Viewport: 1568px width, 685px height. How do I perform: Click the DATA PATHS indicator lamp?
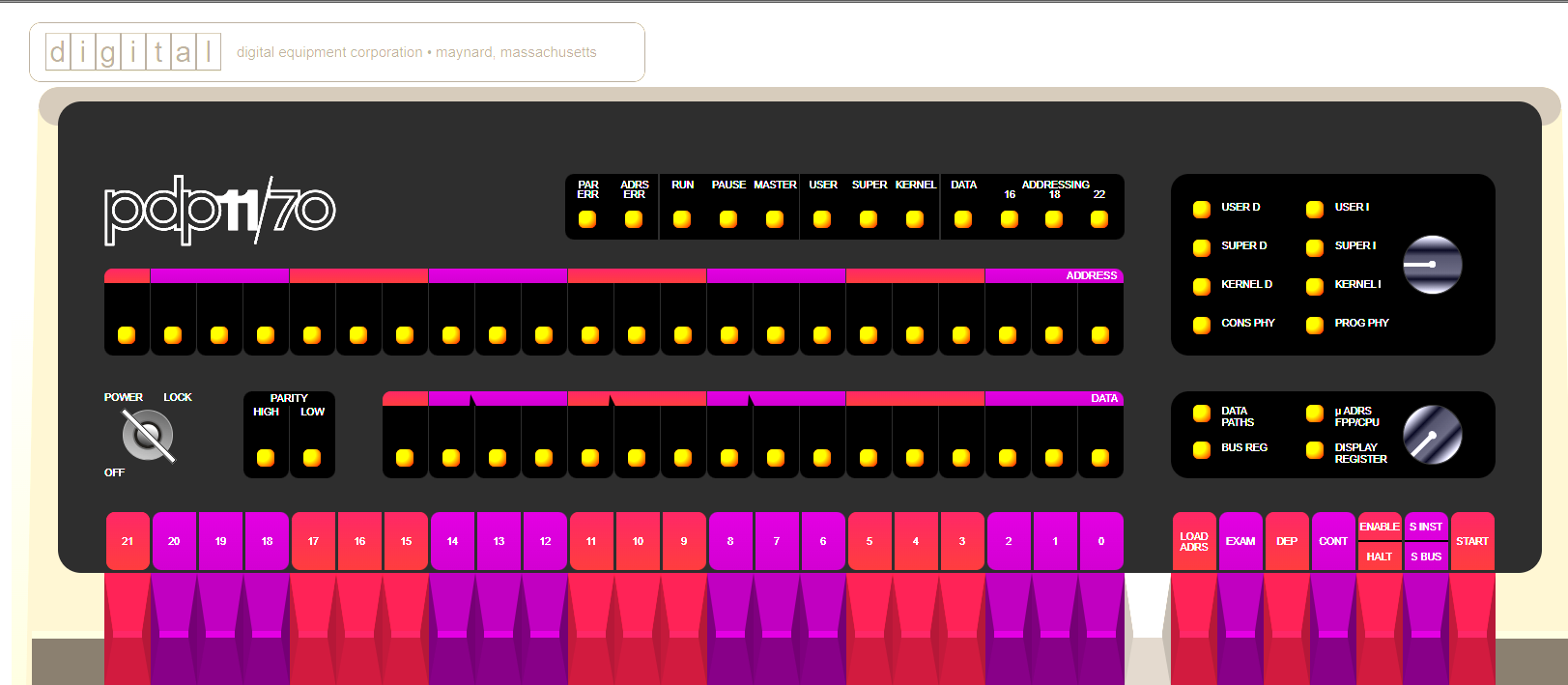1202,414
